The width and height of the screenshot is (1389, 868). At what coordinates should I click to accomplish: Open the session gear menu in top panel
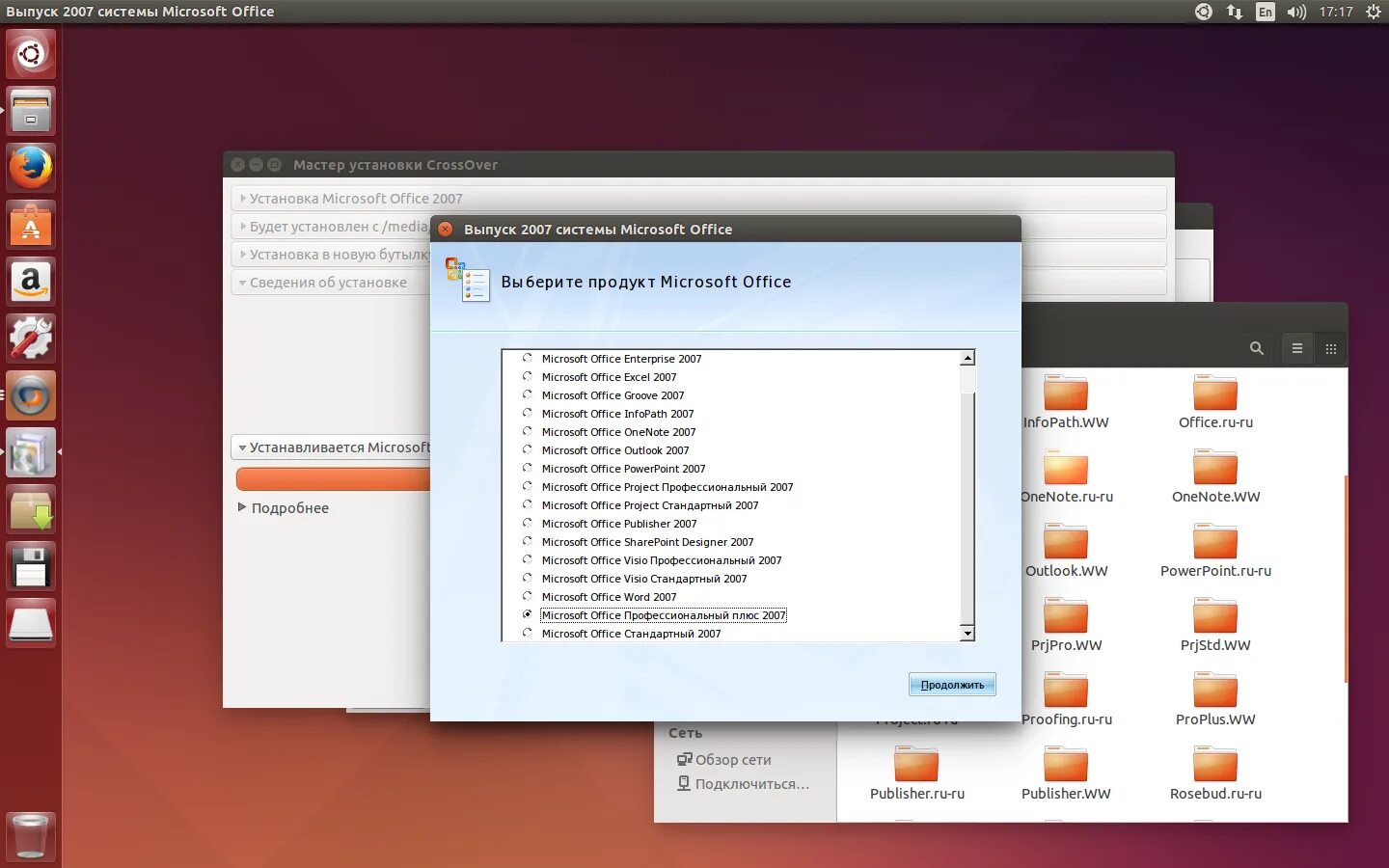click(x=1374, y=12)
